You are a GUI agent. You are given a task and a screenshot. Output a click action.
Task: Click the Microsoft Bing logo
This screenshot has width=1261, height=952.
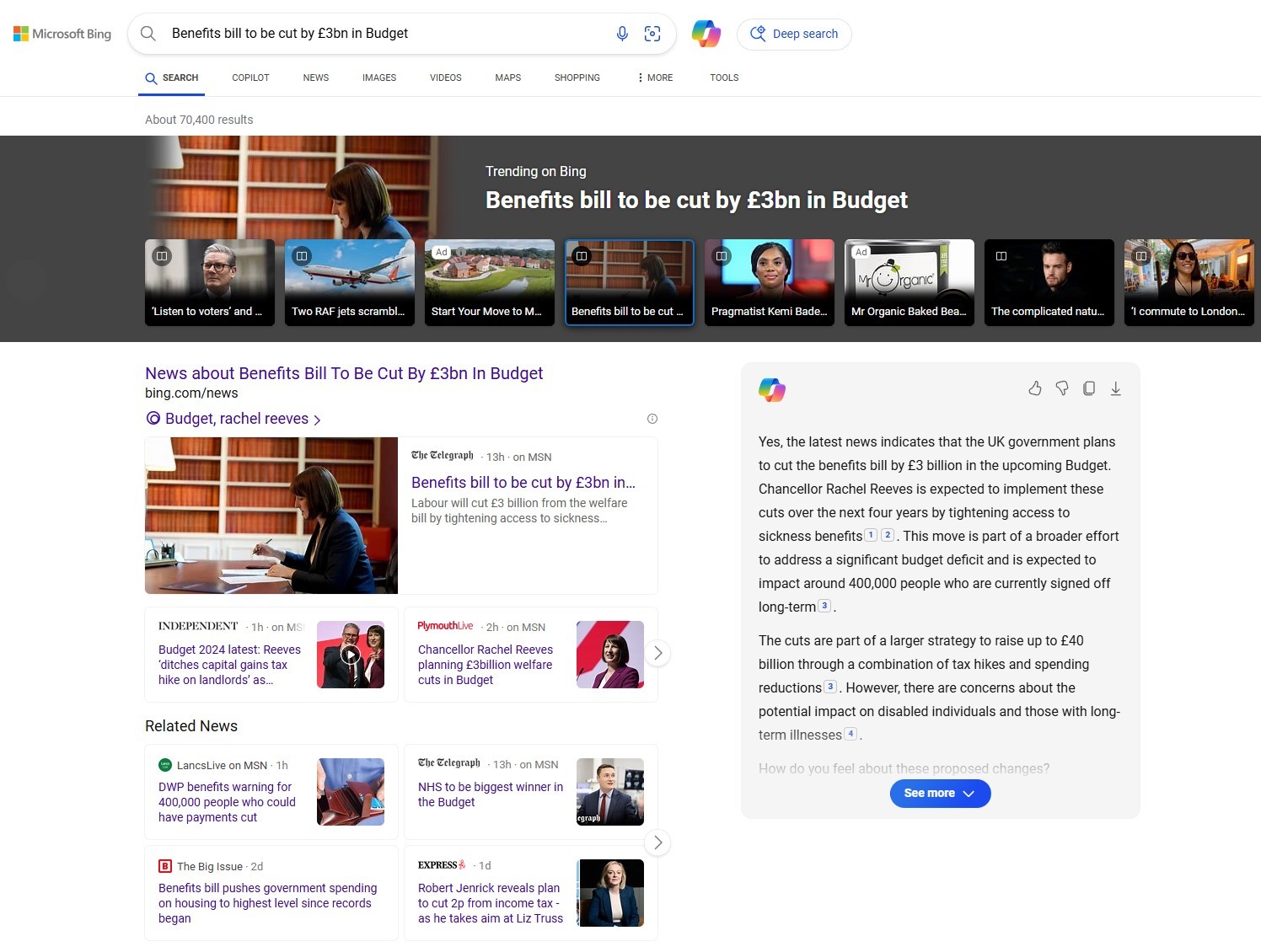point(62,34)
